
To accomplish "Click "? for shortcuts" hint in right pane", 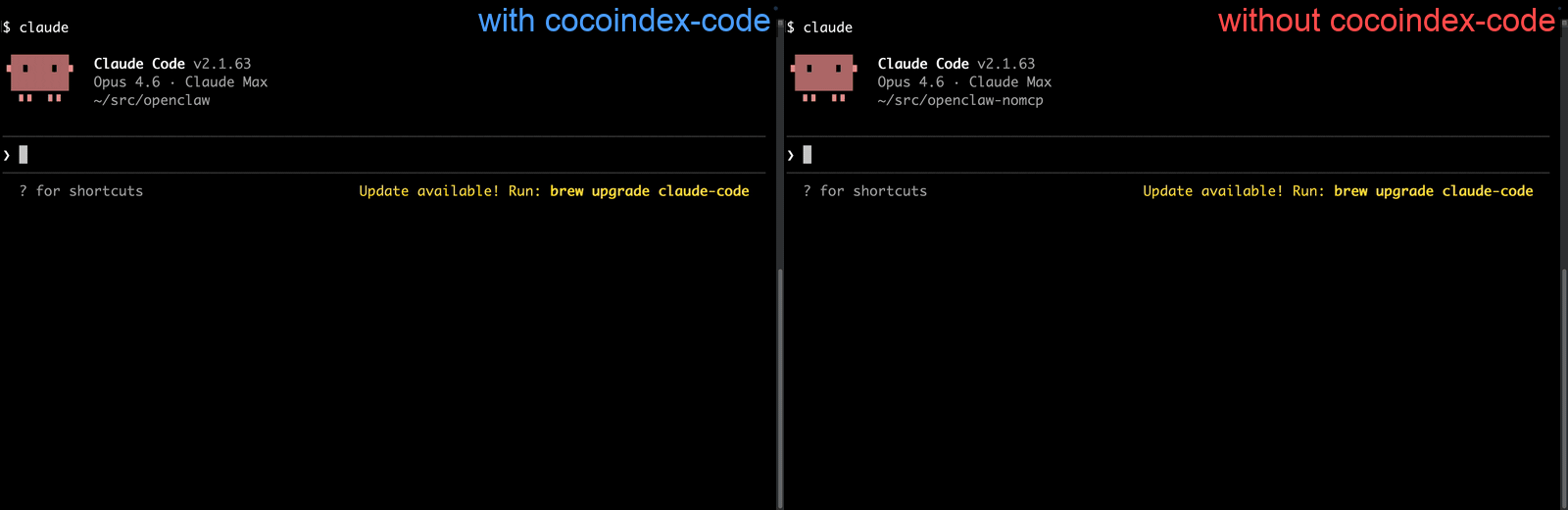I will click(x=865, y=191).
